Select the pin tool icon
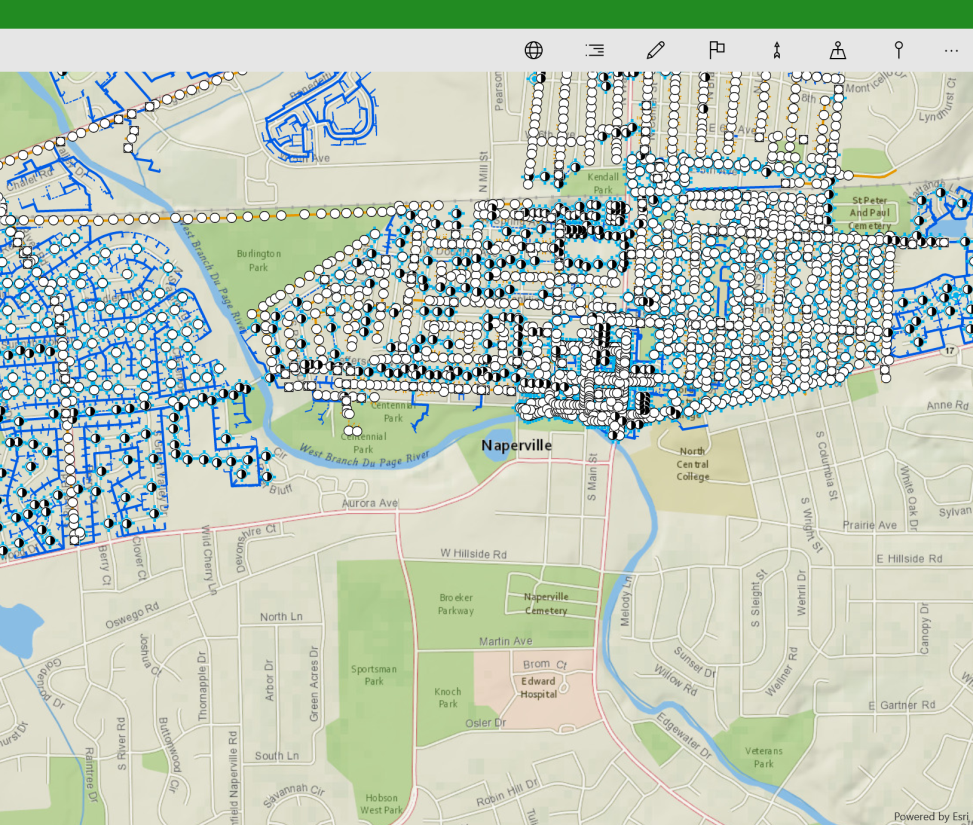 tap(899, 50)
